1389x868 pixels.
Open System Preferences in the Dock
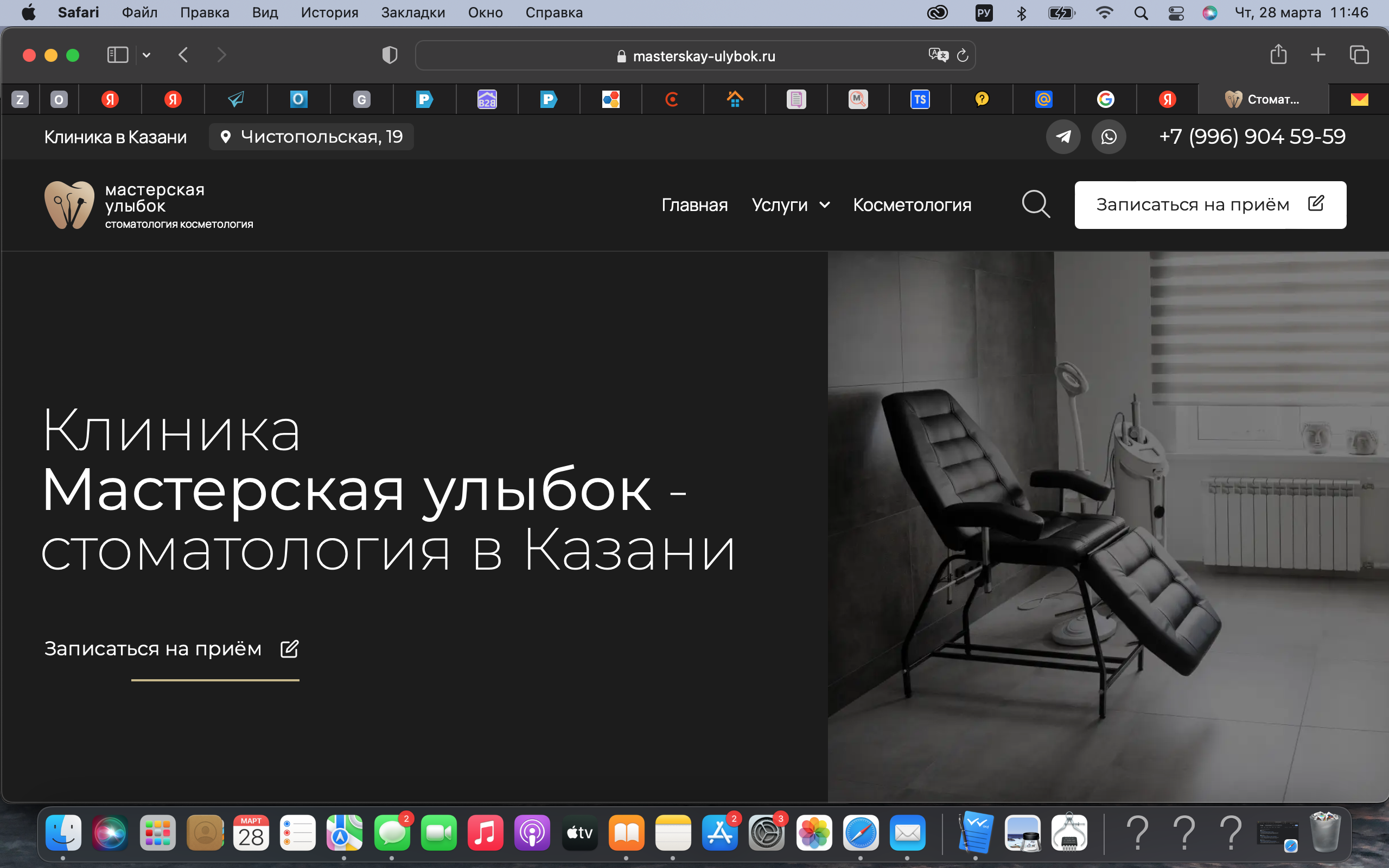pos(766,832)
